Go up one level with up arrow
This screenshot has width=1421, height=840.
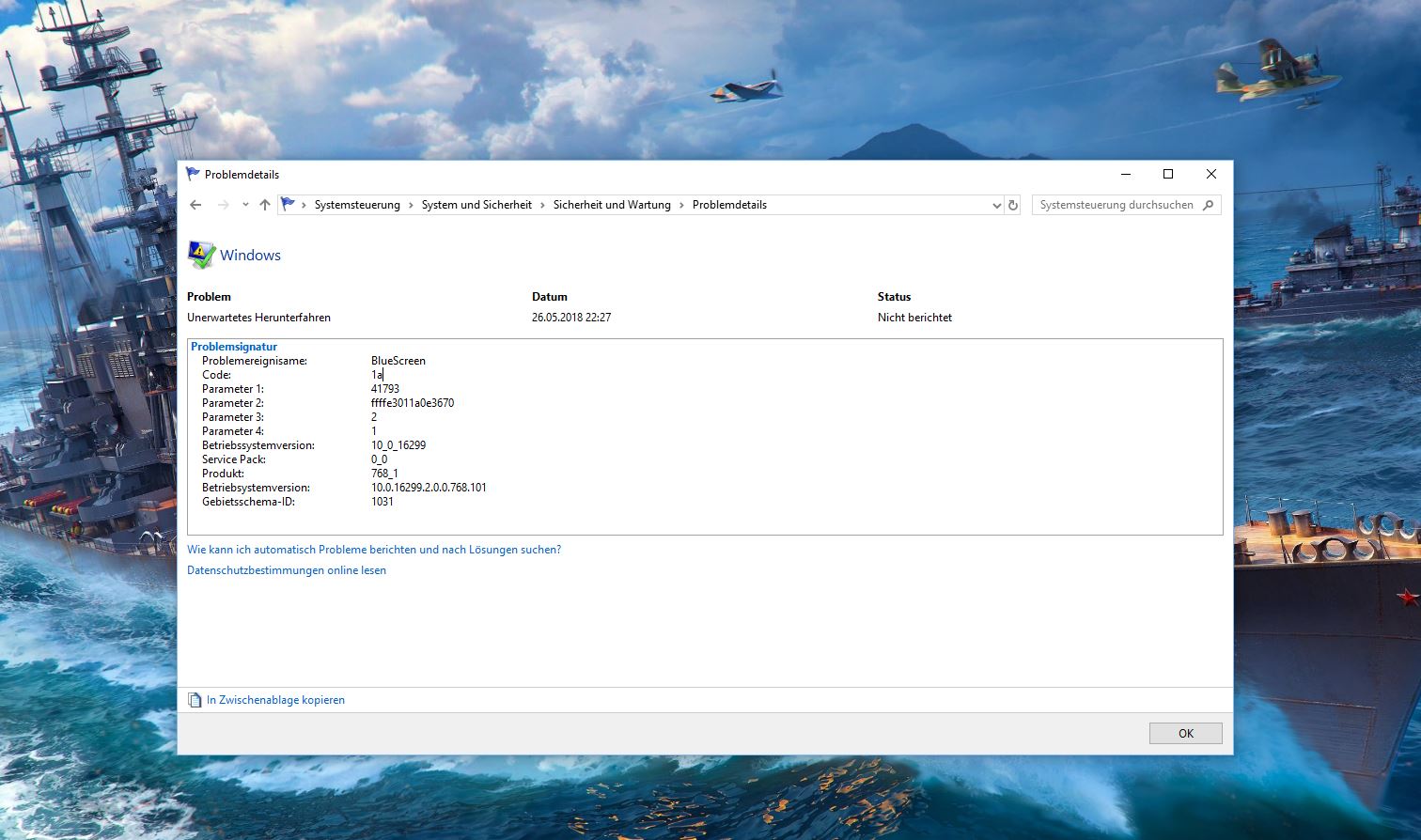[265, 205]
